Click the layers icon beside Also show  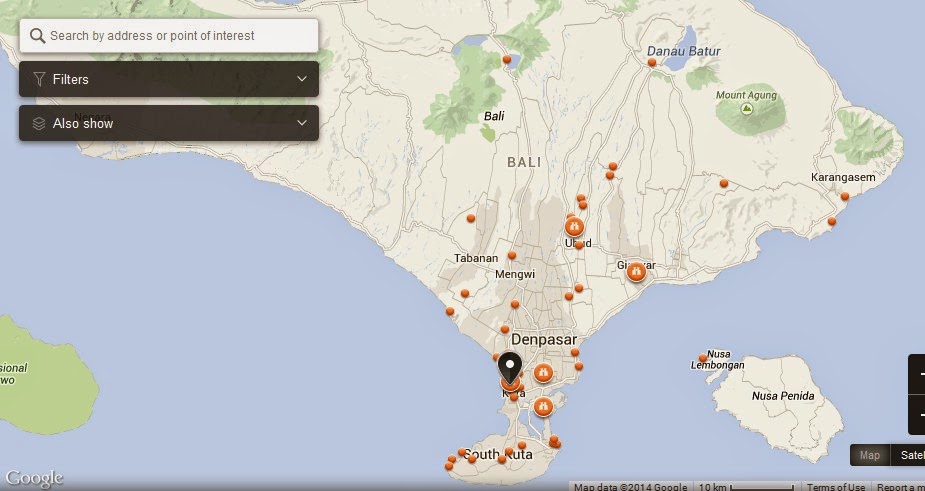click(39, 123)
